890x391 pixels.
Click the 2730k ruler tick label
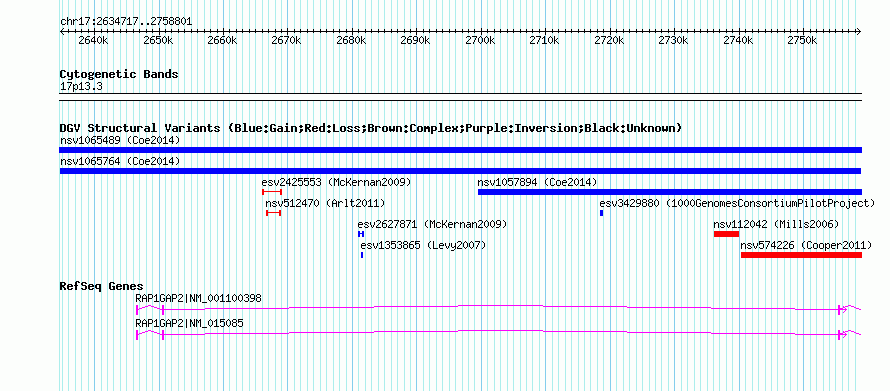pyautogui.click(x=673, y=41)
